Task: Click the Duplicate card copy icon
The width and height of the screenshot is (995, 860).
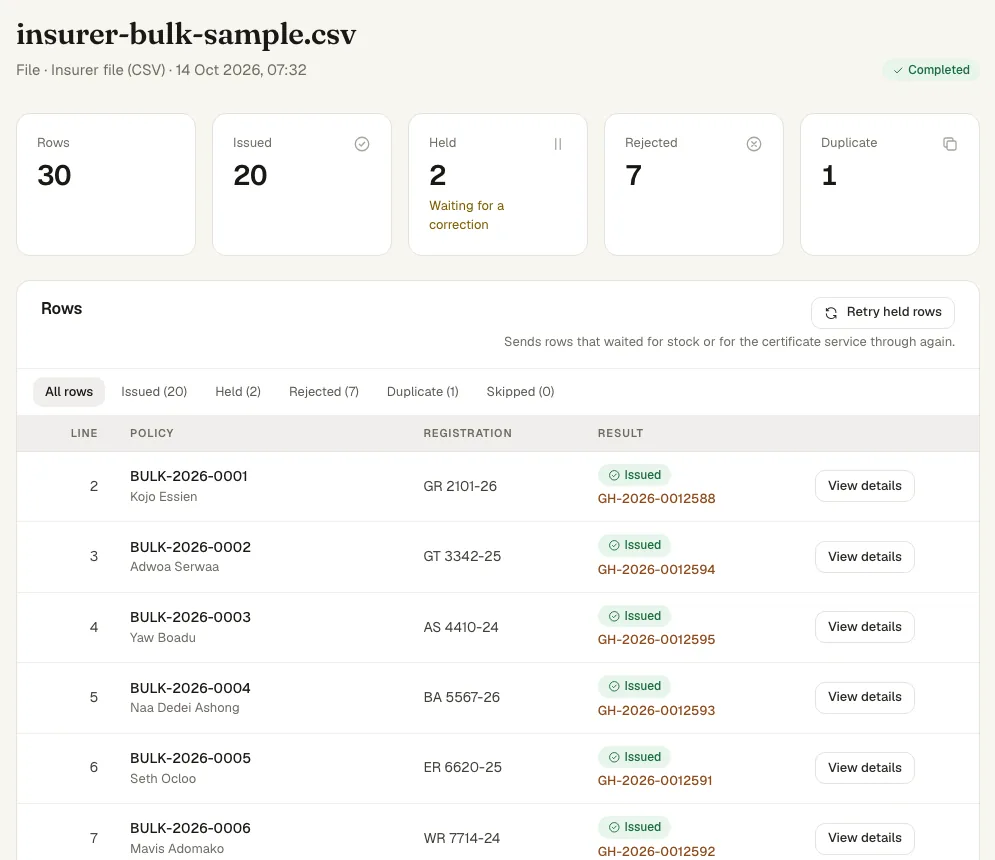Action: (x=950, y=144)
